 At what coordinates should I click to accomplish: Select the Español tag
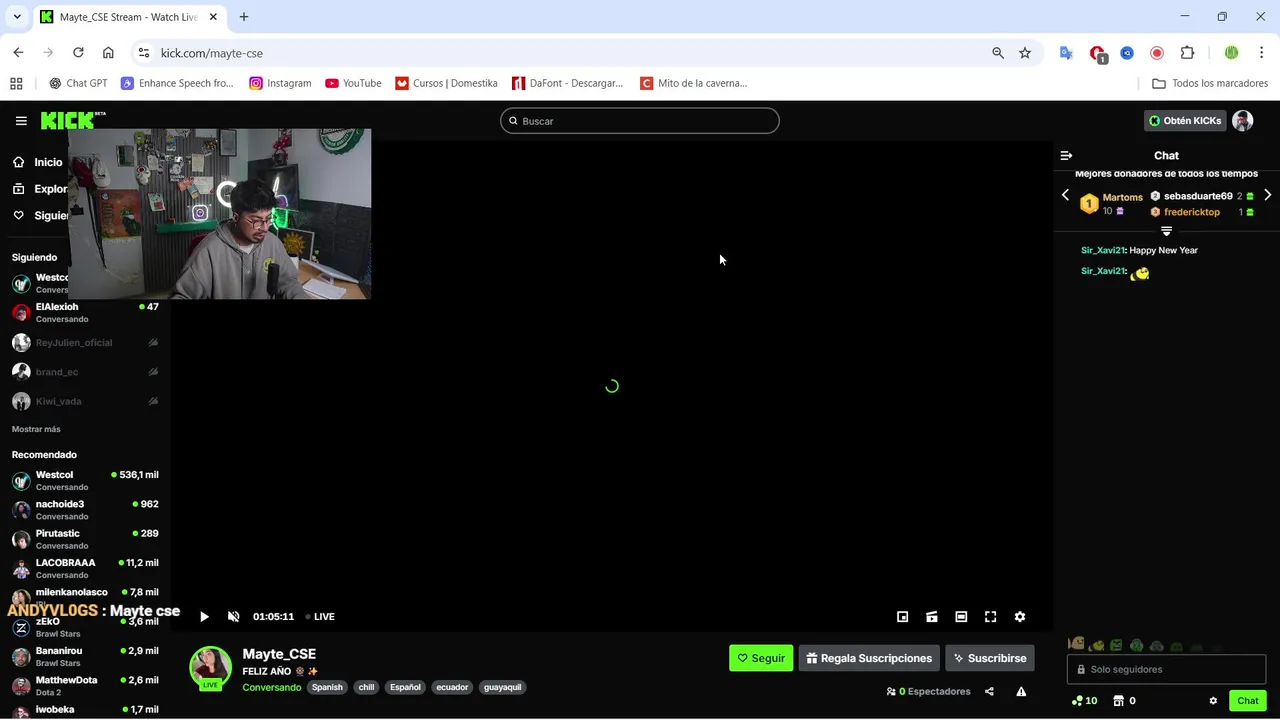405,688
